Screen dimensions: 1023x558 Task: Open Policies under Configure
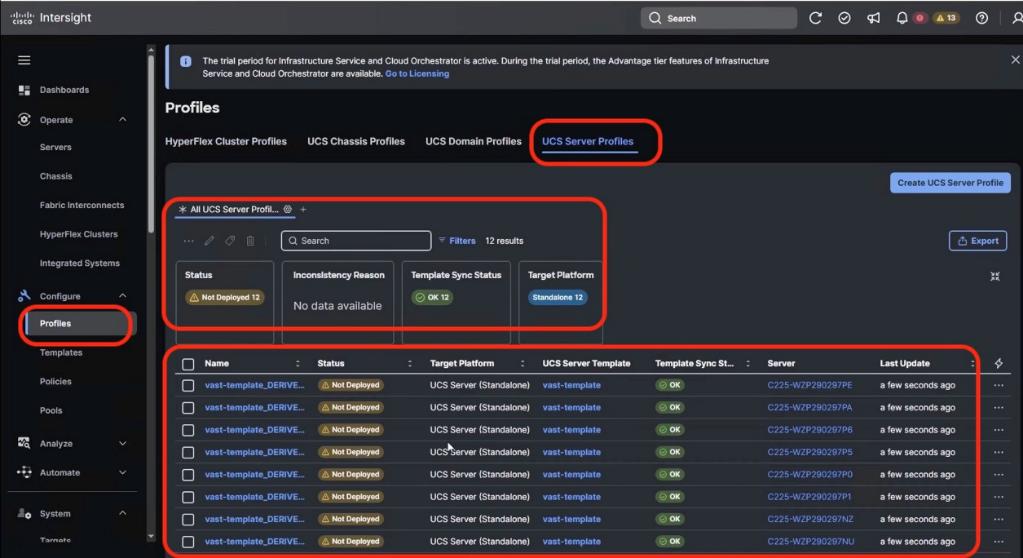55,381
